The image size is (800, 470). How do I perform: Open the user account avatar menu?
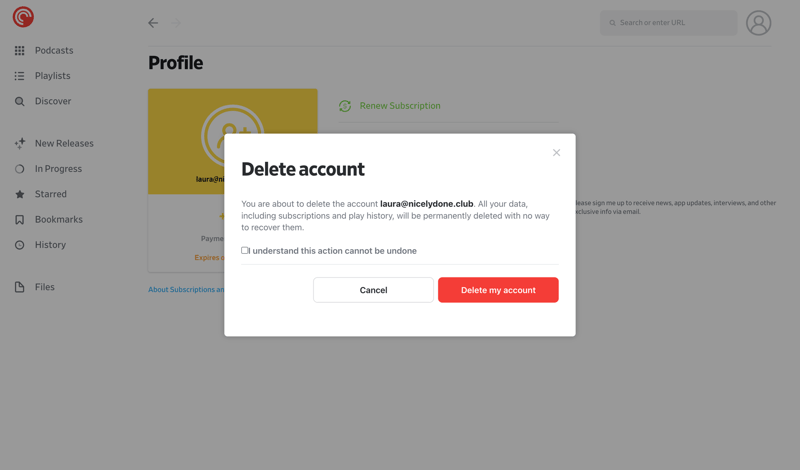[x=758, y=22]
